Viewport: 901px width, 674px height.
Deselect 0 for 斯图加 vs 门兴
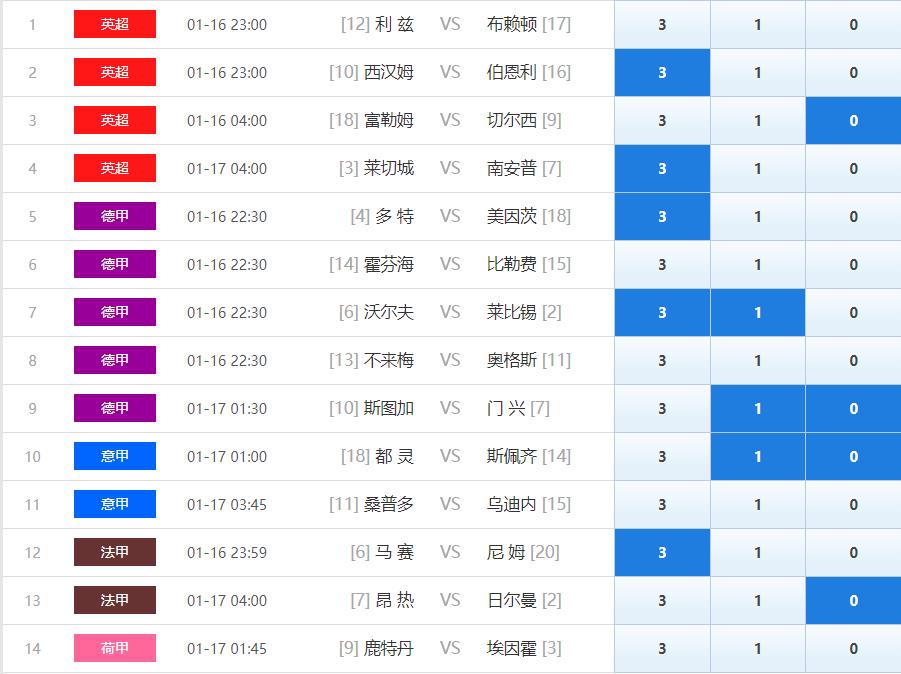click(853, 408)
